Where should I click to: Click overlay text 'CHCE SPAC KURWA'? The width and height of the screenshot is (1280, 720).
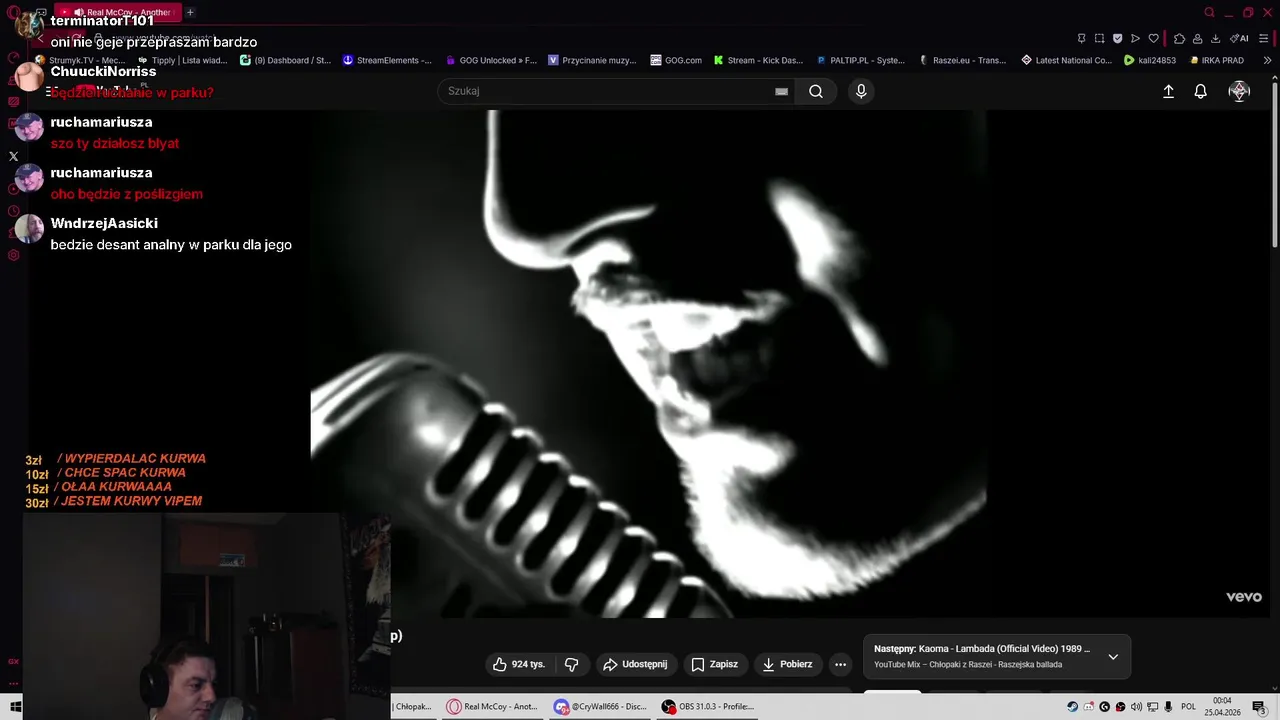[x=125, y=473]
